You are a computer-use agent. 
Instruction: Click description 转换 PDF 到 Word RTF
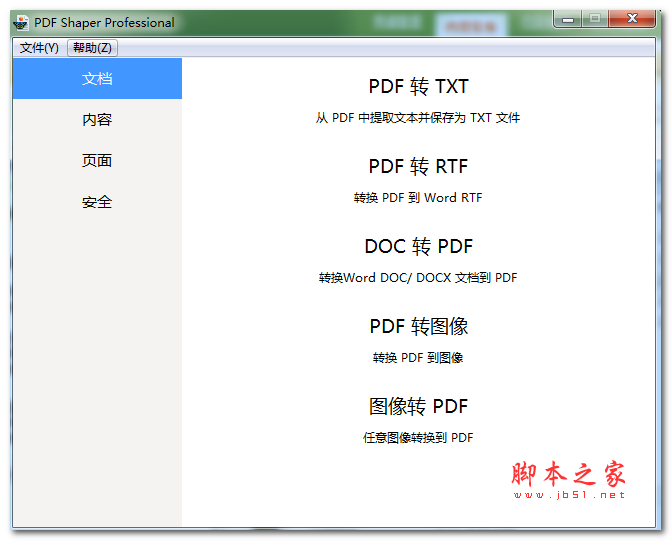click(418, 198)
